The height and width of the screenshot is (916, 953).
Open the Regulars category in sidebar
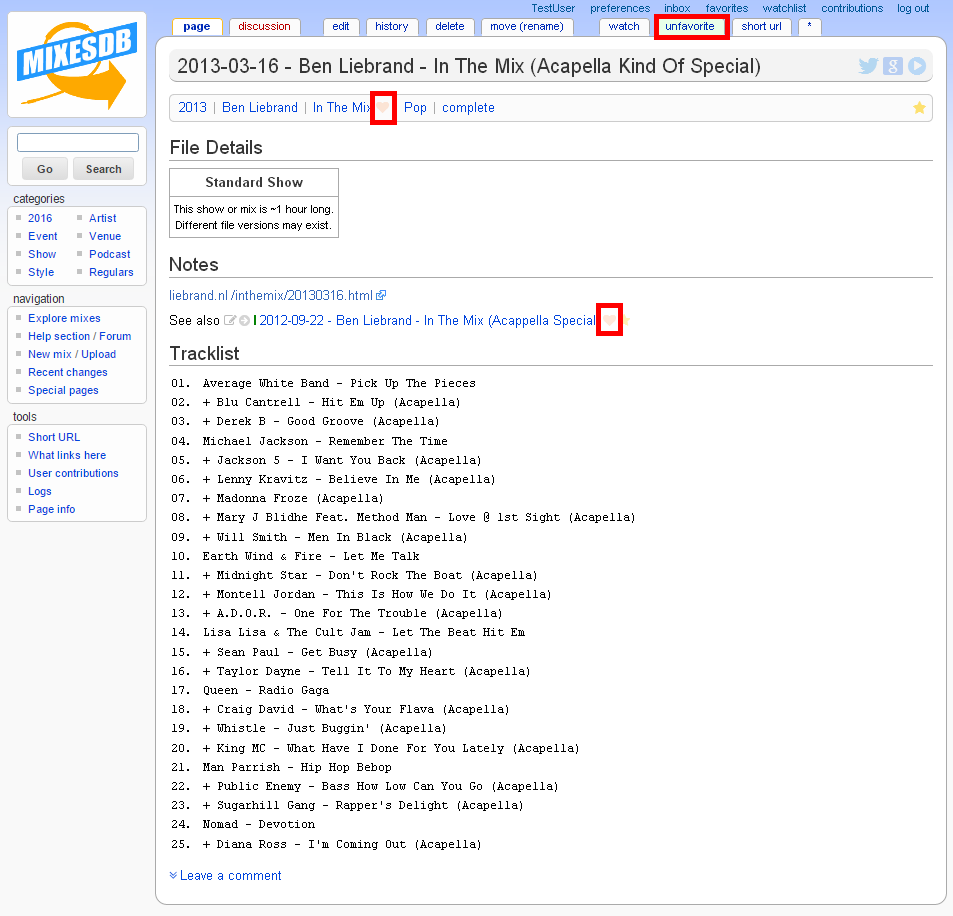pos(111,272)
